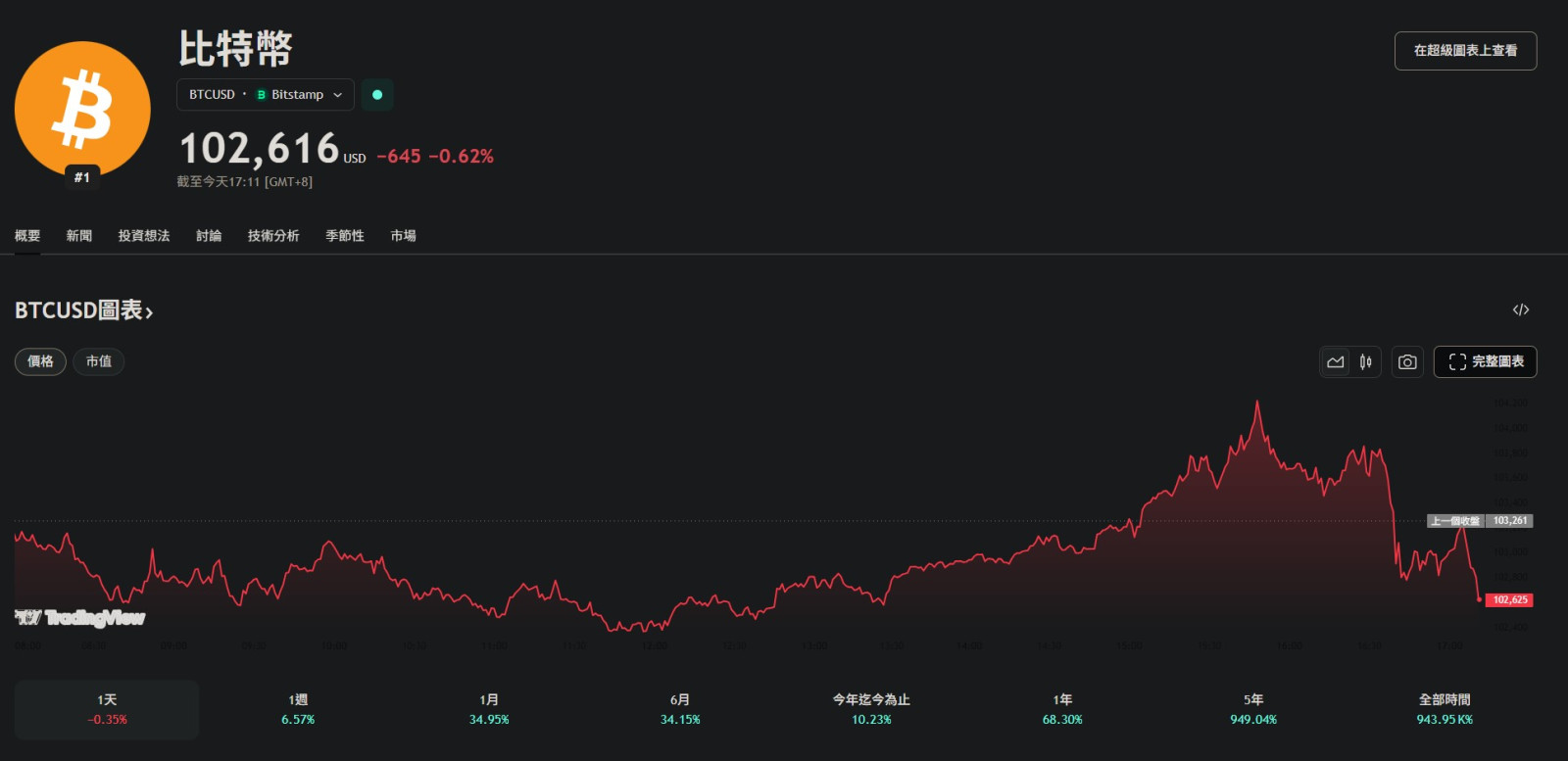Open the 新聞 news tab
Viewport: 1568px width, 761px height.
(79, 236)
